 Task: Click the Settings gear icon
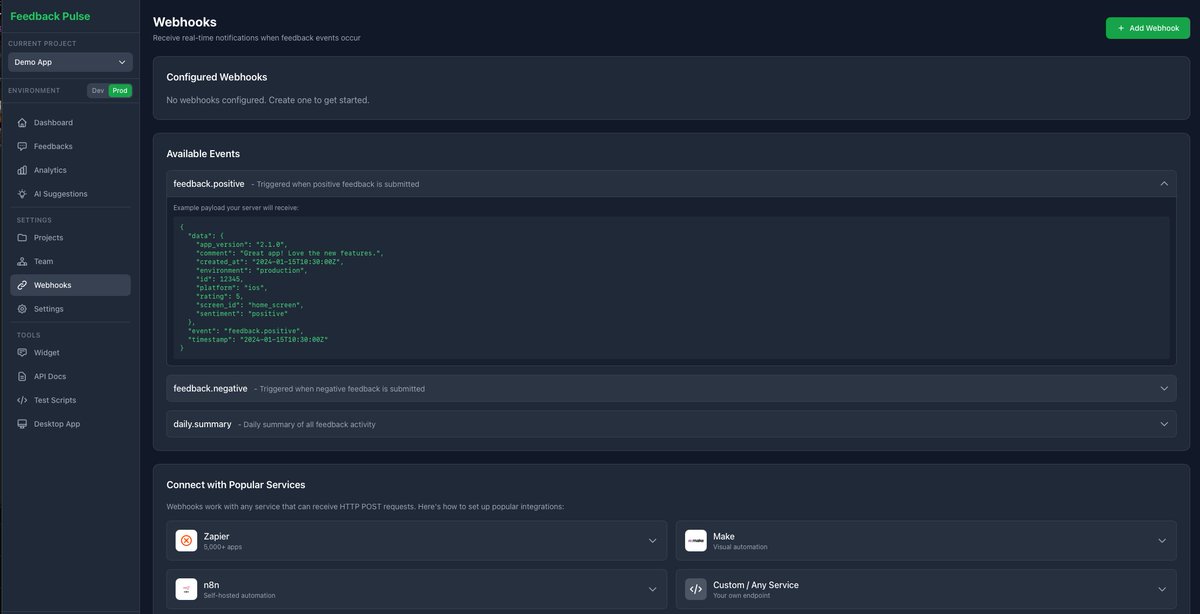pos(23,309)
